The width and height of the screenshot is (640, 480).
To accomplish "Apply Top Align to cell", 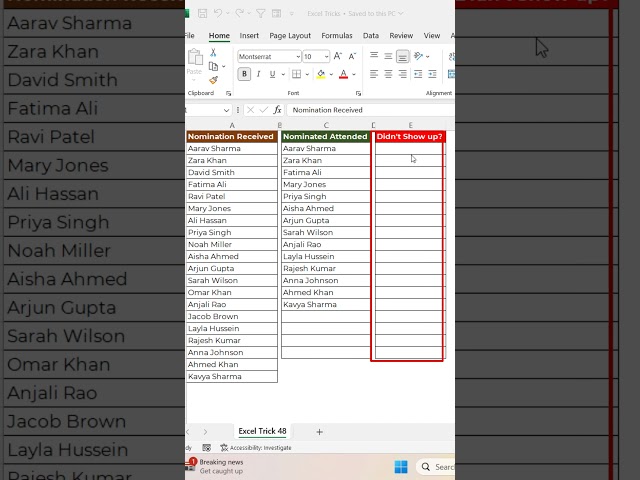I will click(x=374, y=56).
